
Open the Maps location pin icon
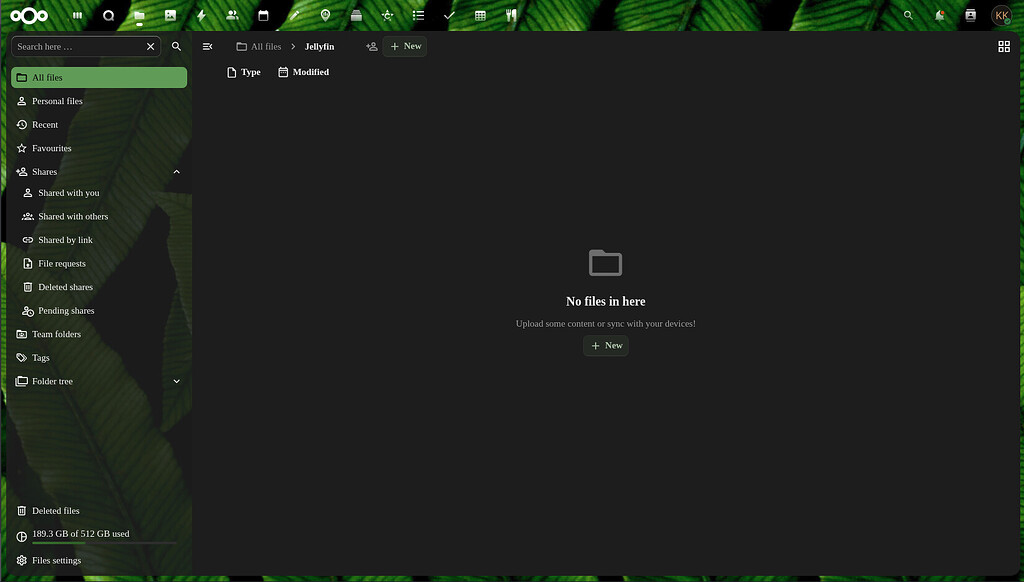pos(325,16)
